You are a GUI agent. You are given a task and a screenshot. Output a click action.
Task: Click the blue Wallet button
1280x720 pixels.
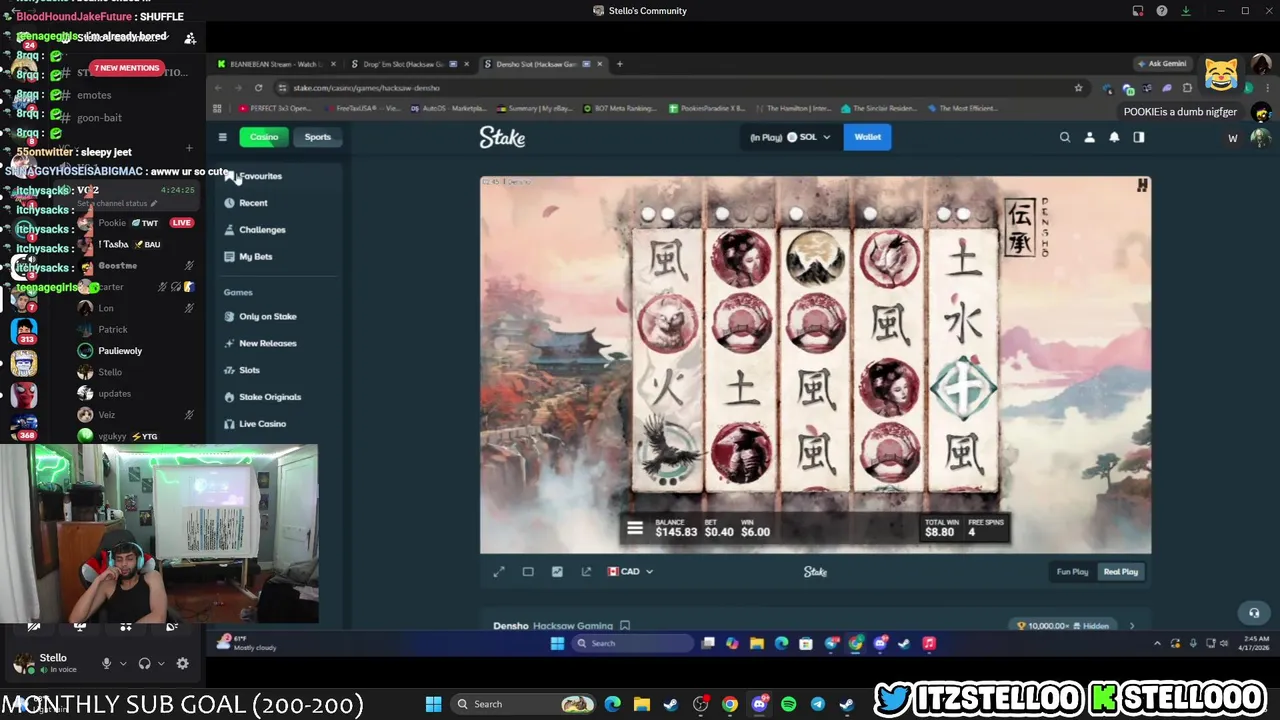click(867, 137)
